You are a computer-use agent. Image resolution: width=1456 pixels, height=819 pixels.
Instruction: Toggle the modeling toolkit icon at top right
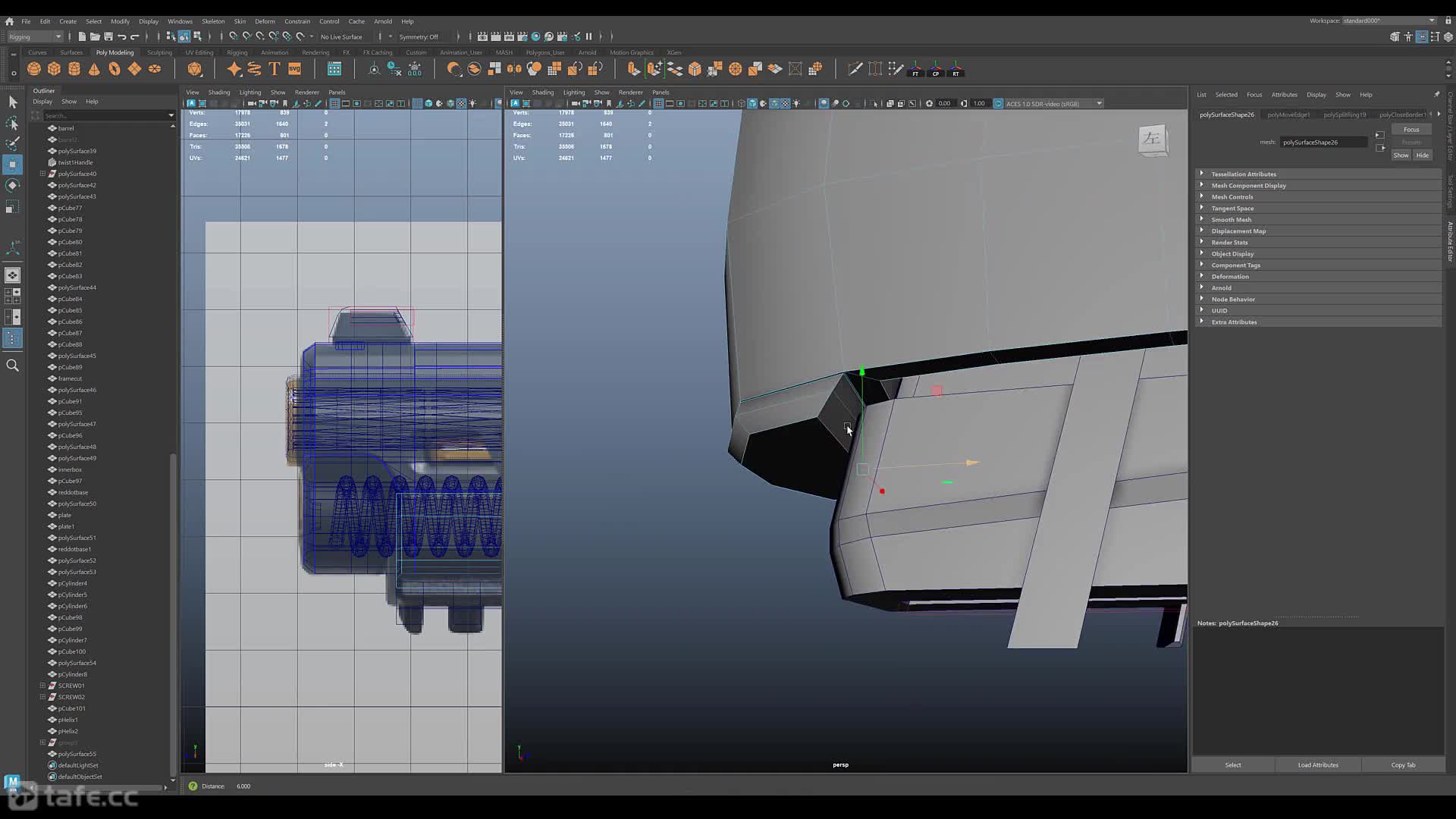click(1395, 36)
